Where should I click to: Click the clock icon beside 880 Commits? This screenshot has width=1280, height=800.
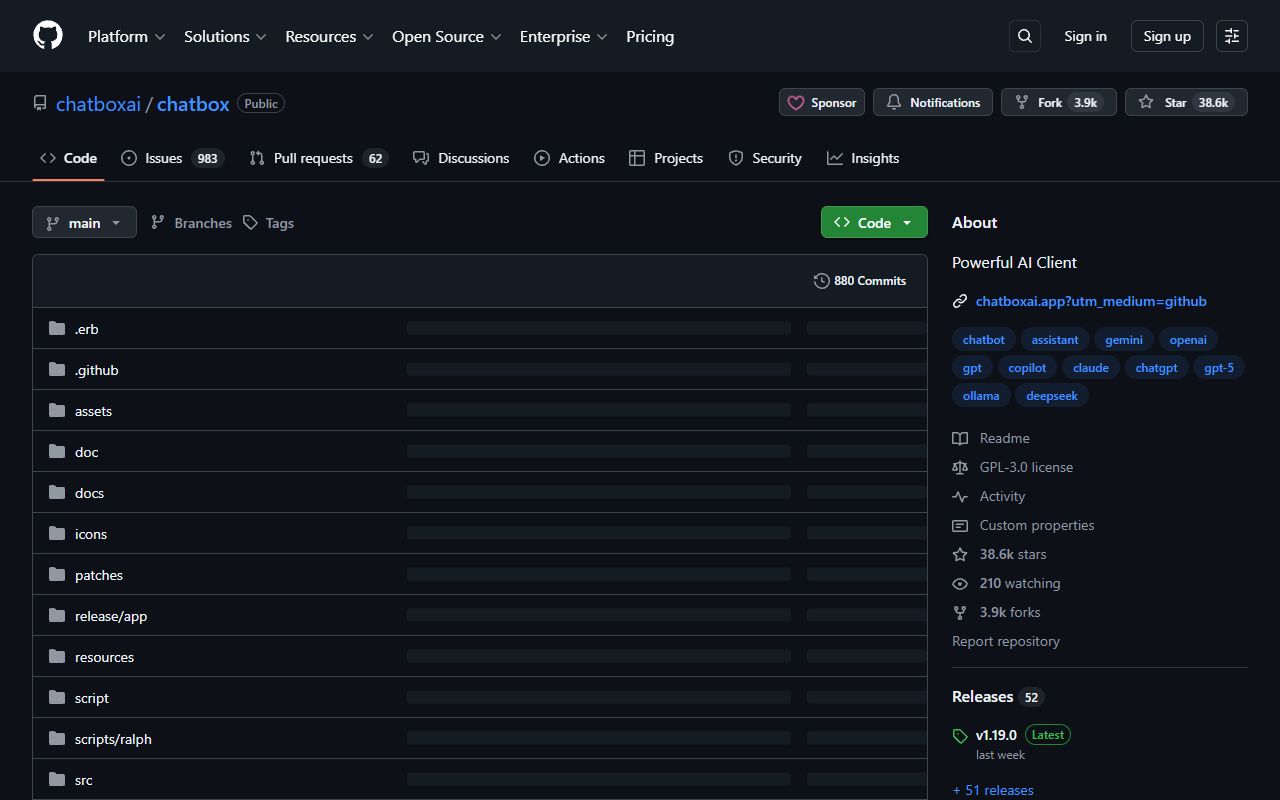click(822, 281)
